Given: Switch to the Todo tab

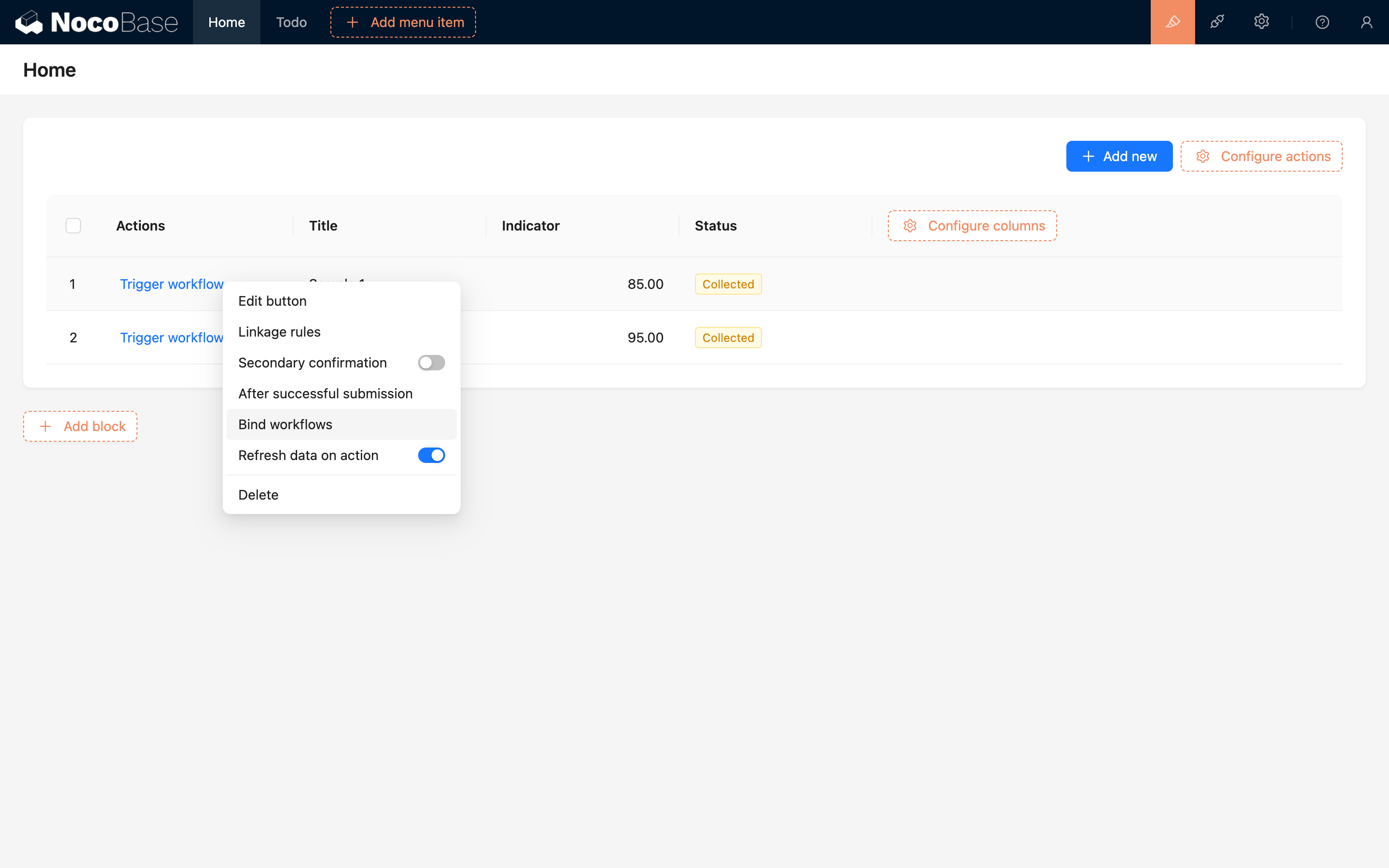Looking at the screenshot, I should tap(291, 22).
